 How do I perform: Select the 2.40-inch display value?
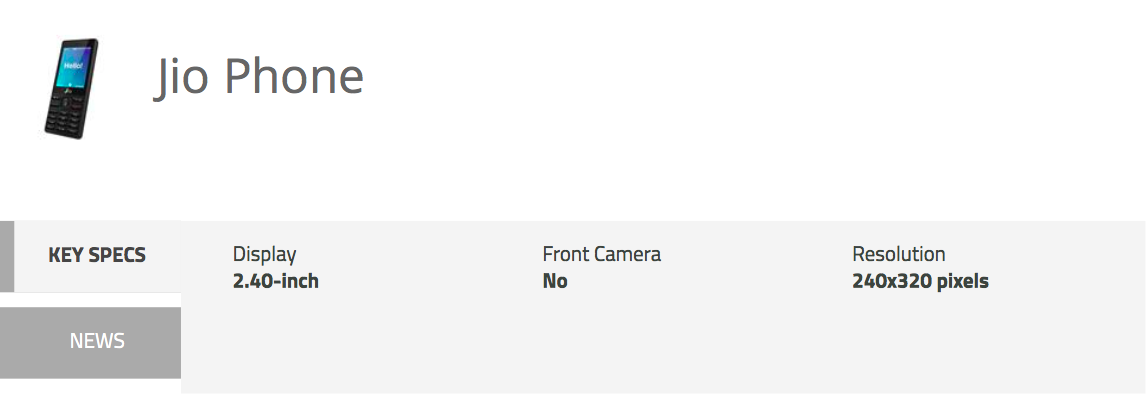pyautogui.click(x=275, y=281)
